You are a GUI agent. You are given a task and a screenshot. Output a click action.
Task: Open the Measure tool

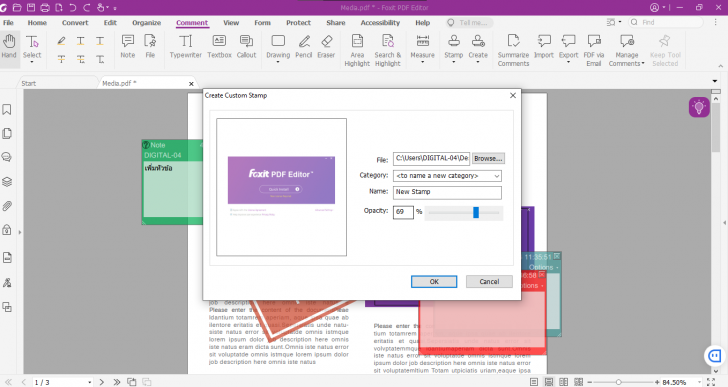tap(422, 48)
